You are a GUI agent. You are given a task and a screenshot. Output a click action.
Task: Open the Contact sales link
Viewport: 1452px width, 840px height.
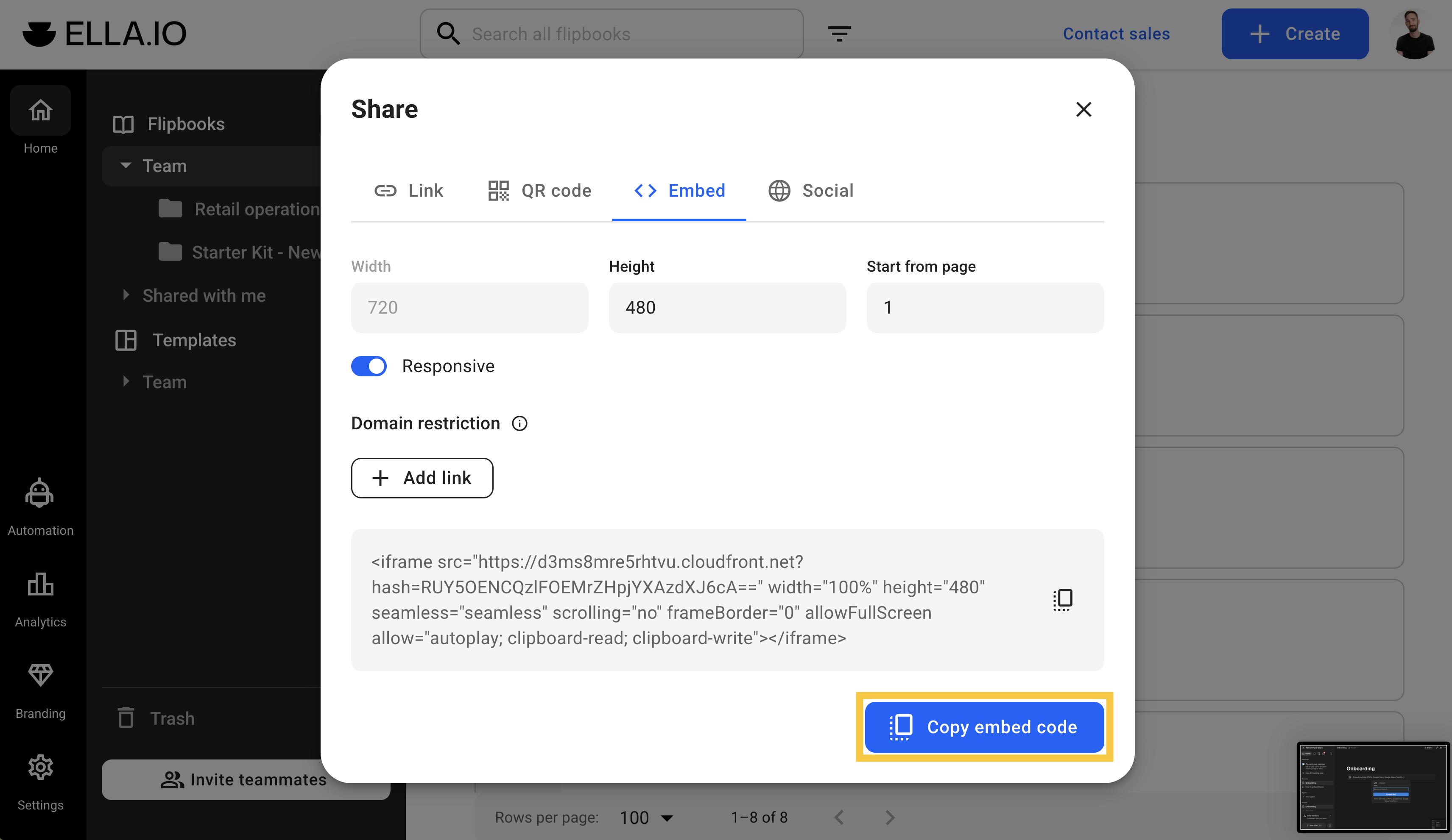pyautogui.click(x=1116, y=33)
